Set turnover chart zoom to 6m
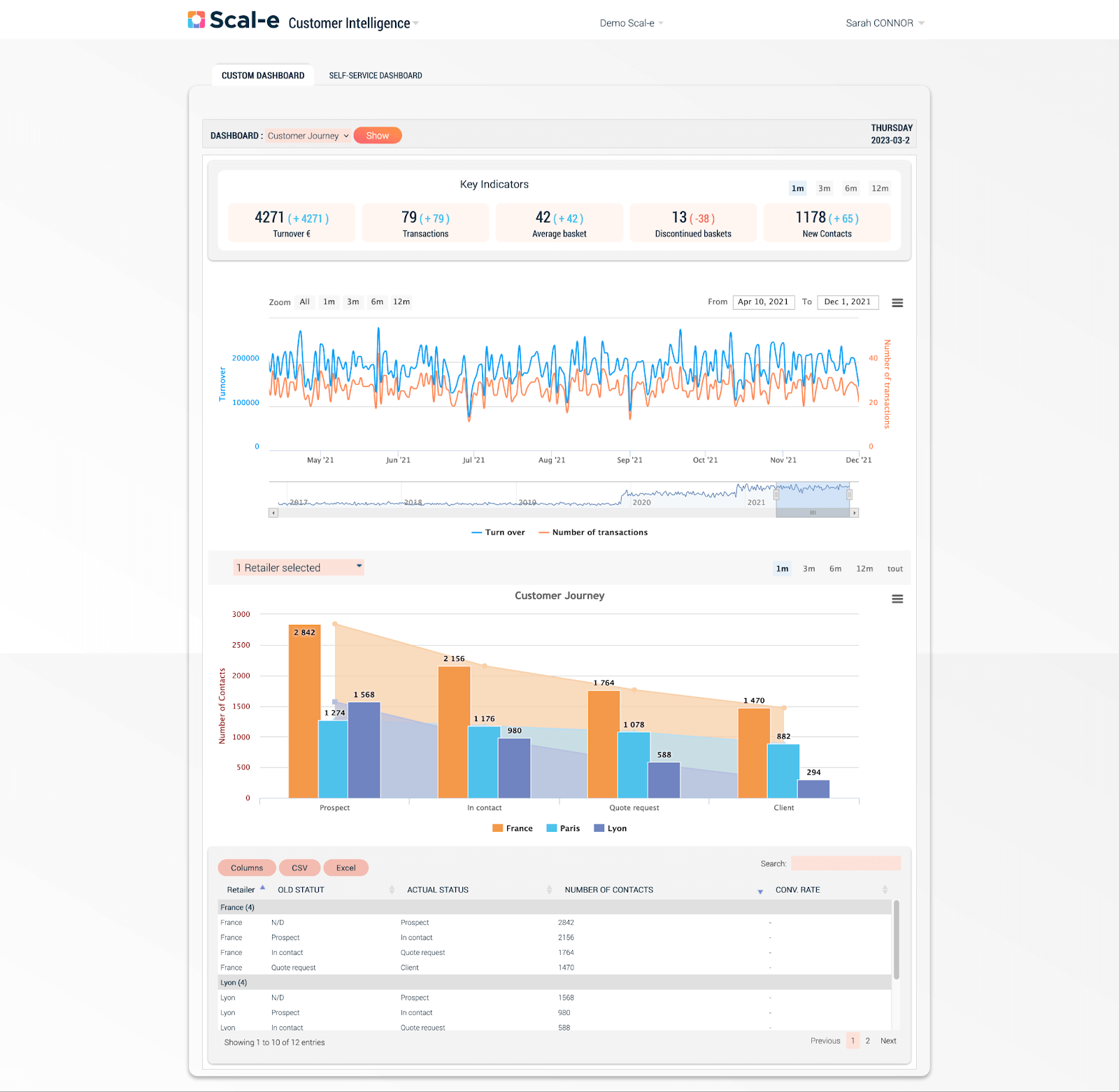1119x1092 pixels. click(377, 302)
